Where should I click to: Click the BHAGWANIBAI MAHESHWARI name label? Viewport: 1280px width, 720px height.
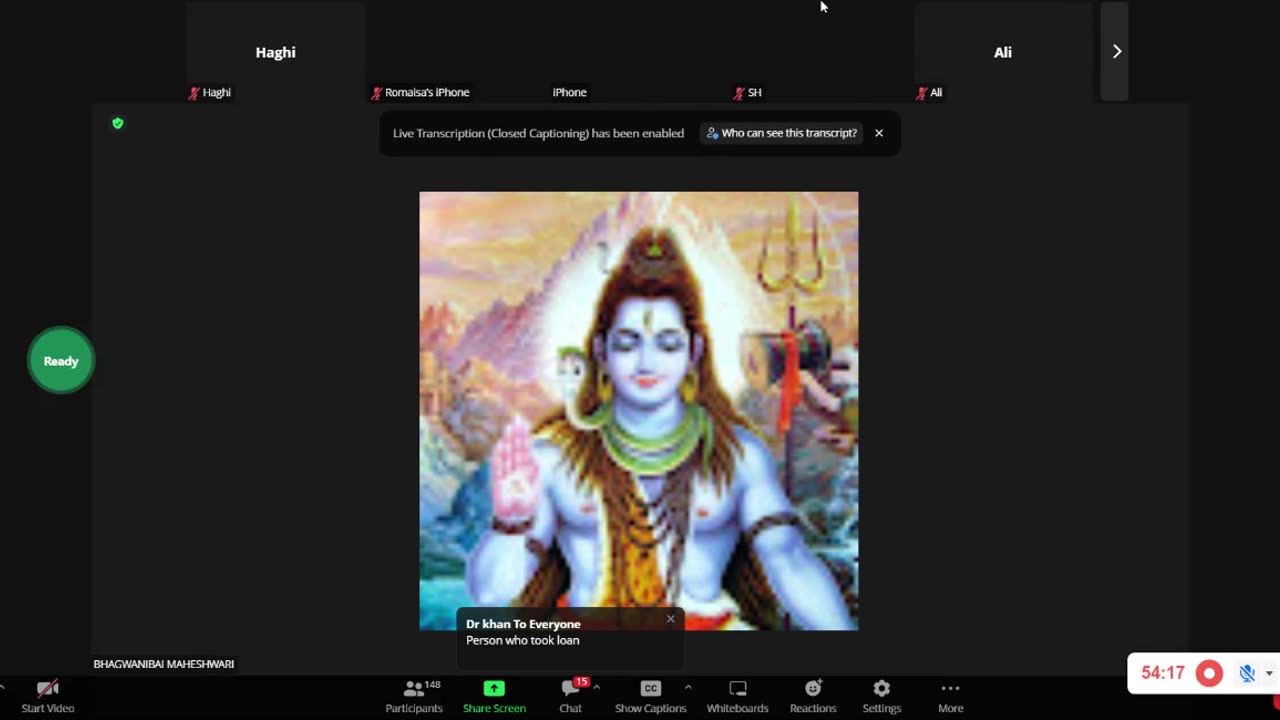tap(164, 664)
